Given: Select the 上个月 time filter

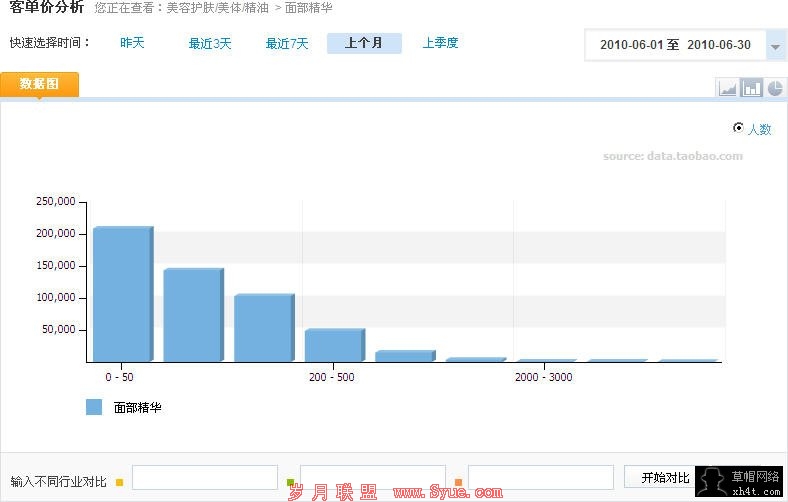Looking at the screenshot, I should 364,43.
